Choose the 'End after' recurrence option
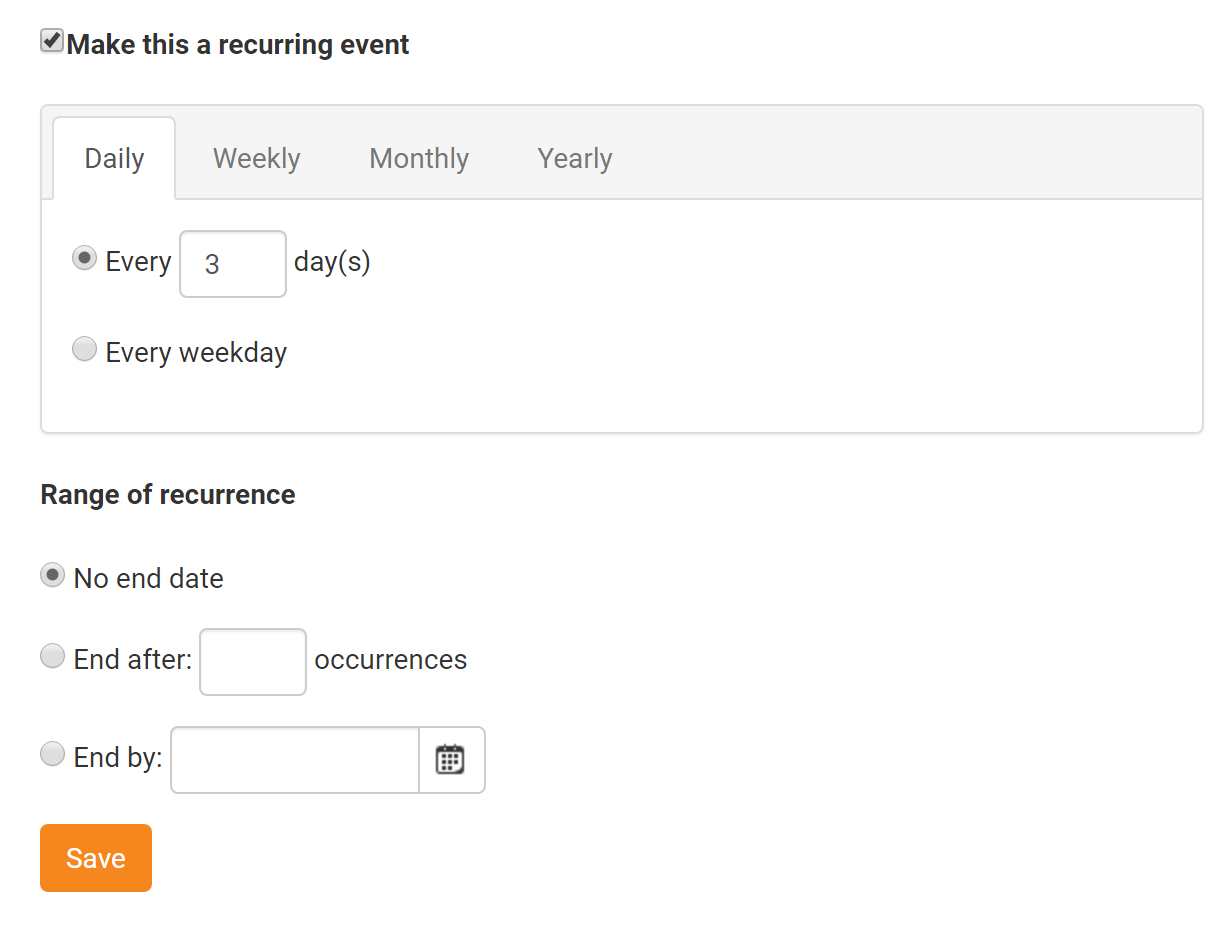The height and width of the screenshot is (928, 1230). (52, 656)
